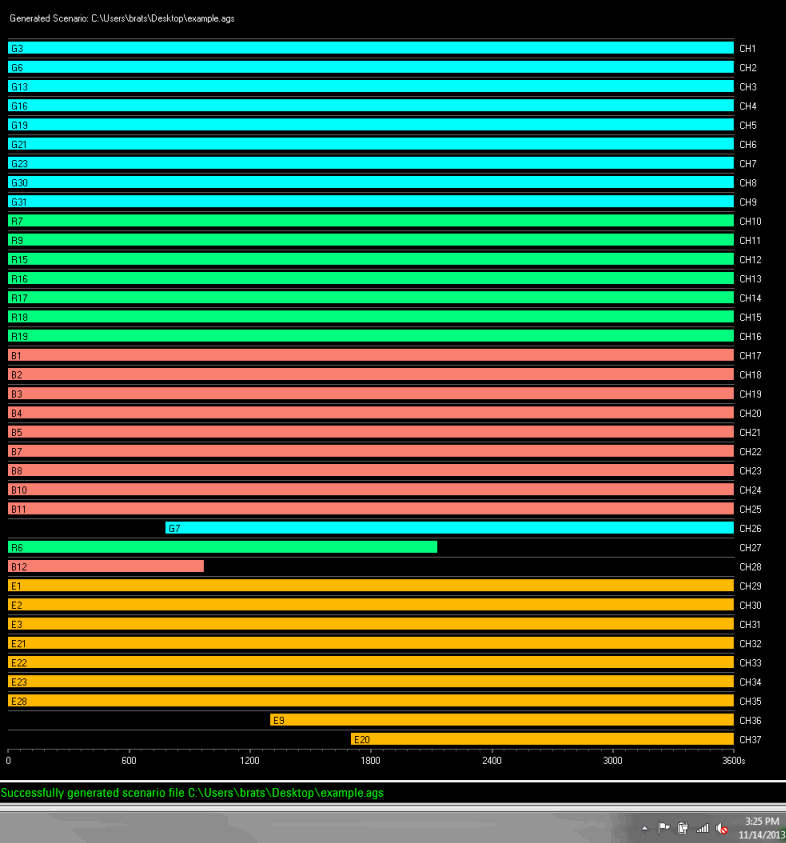Select the short R6 green bar

[223, 547]
